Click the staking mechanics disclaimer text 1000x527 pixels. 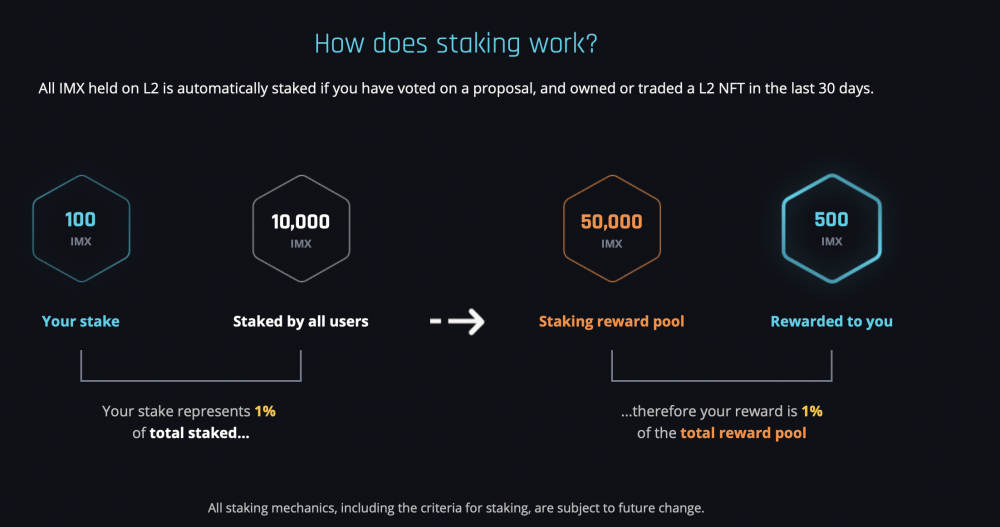tap(456, 508)
